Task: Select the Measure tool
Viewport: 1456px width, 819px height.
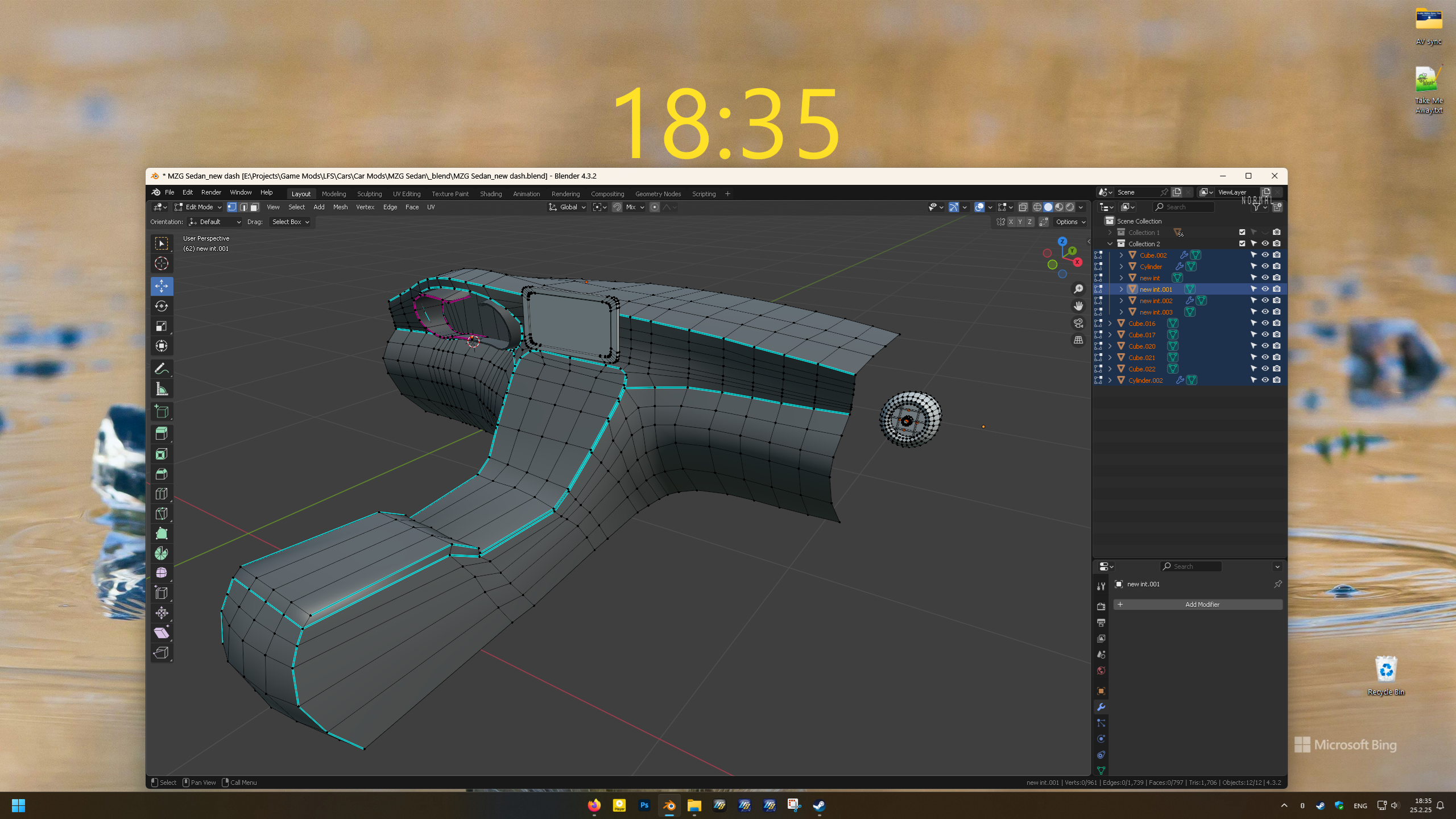Action: (162, 389)
